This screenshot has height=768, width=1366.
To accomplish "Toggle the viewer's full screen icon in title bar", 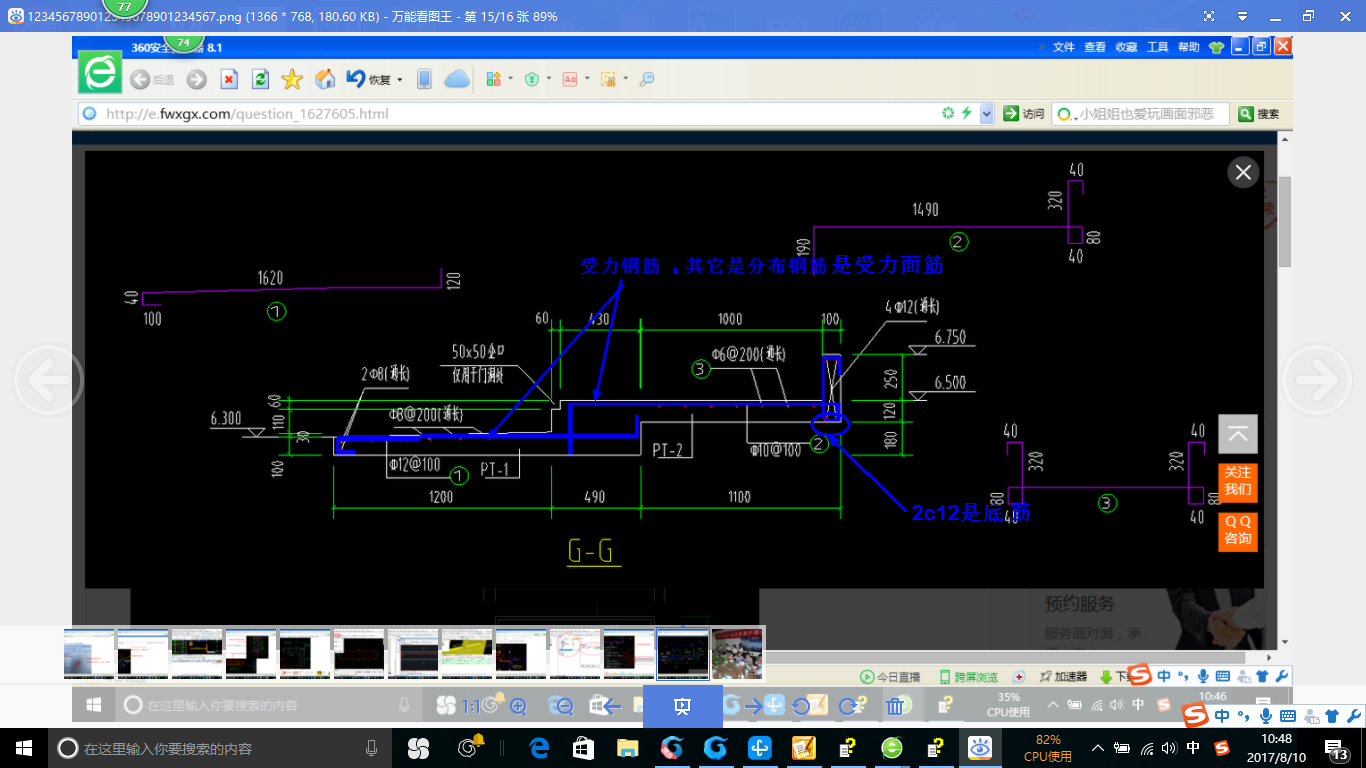I will (x=1209, y=16).
